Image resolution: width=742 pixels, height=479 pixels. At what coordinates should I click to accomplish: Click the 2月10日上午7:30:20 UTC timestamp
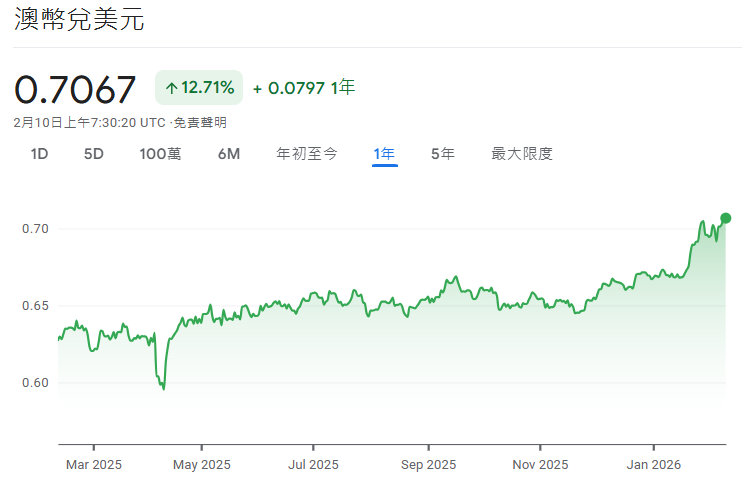click(x=89, y=123)
